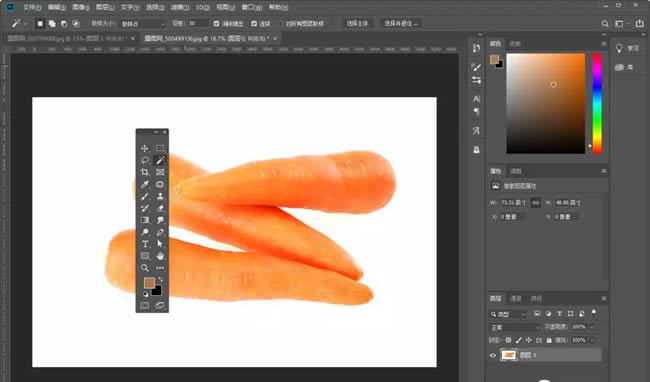Click the link width-height chain icon
Image resolution: width=650 pixels, height=382 pixels.
[536, 203]
